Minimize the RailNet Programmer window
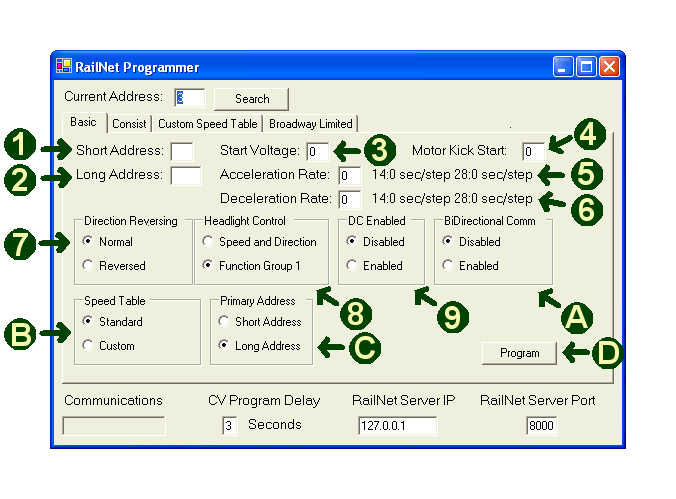 [563, 67]
